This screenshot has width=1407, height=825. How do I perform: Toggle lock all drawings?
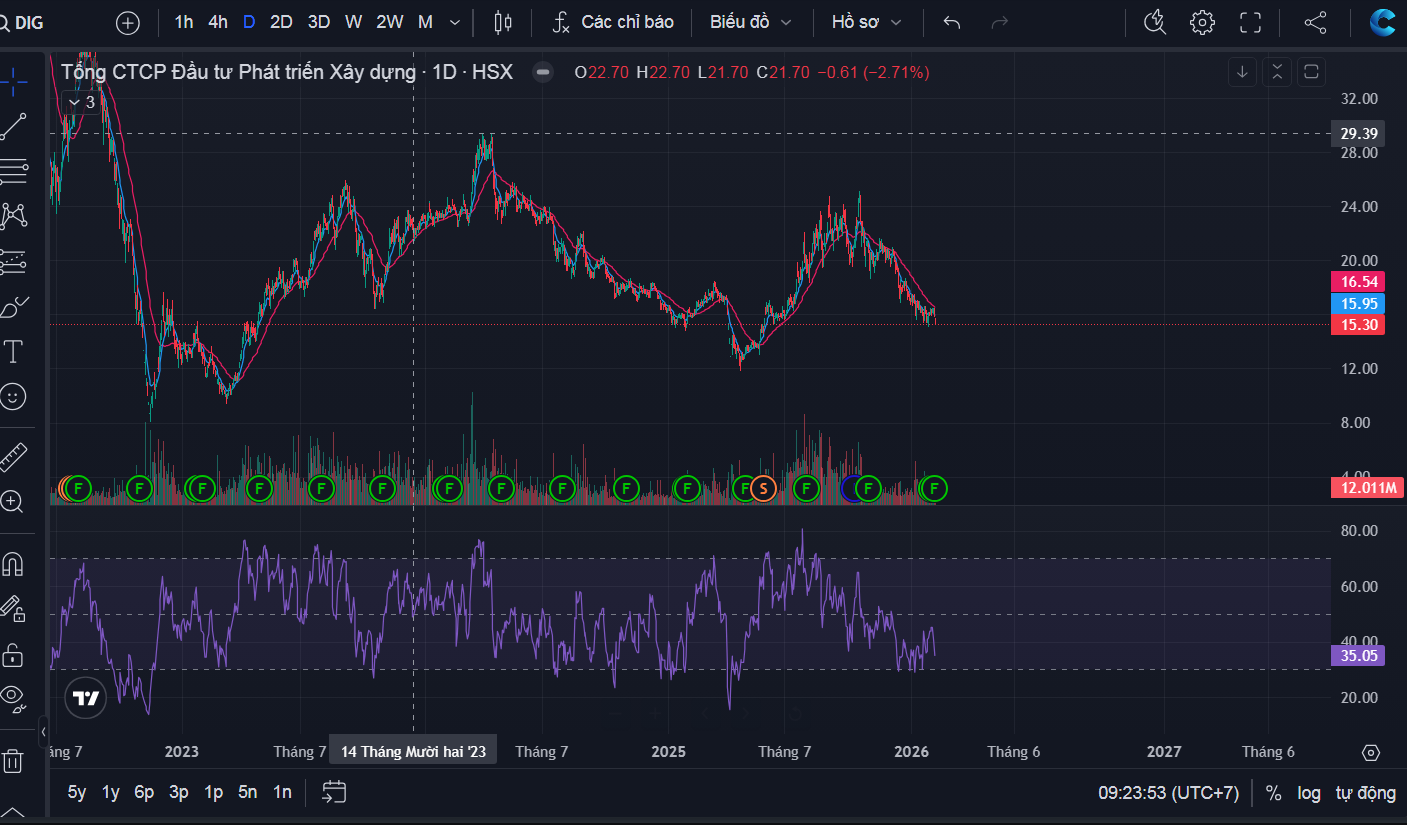coord(13,655)
